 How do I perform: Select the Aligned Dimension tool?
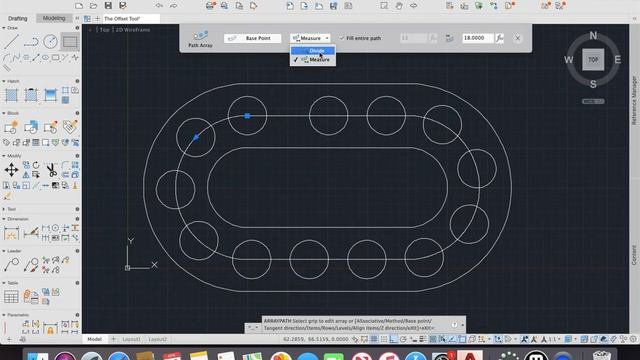[x=31, y=233]
